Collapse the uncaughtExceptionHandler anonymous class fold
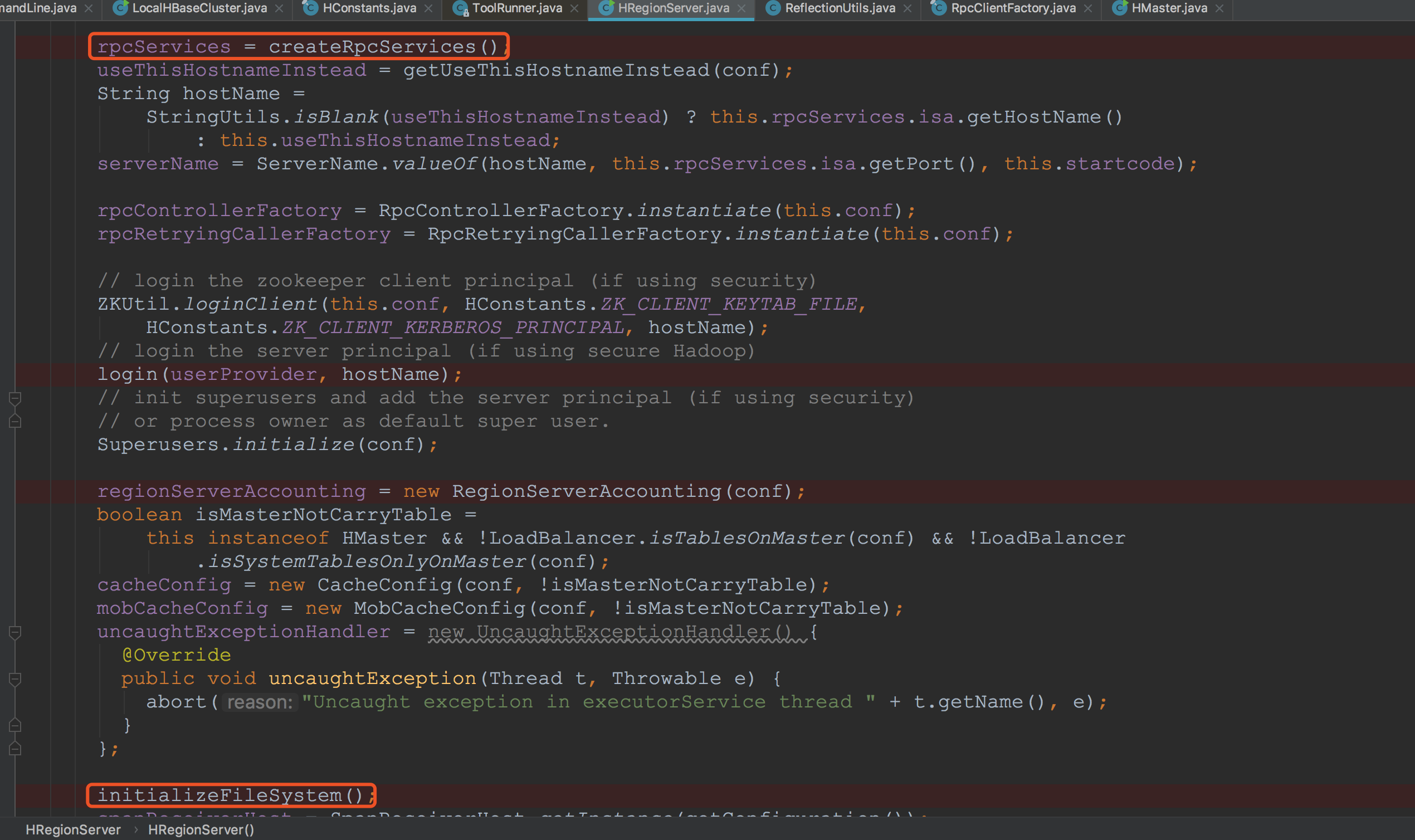1415x840 pixels. 15,632
